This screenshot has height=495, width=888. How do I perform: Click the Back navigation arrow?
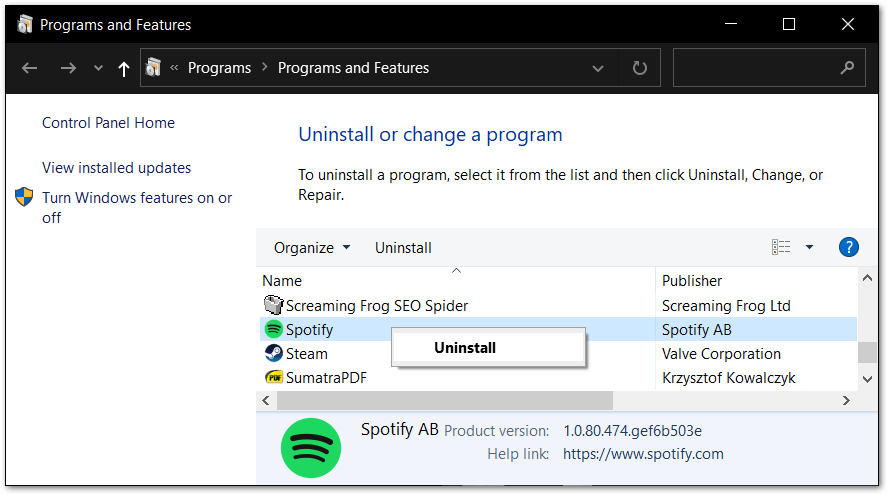(x=29, y=69)
